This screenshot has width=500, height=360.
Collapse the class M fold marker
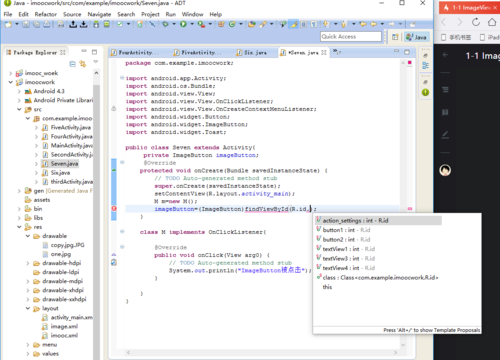[x=122, y=232]
